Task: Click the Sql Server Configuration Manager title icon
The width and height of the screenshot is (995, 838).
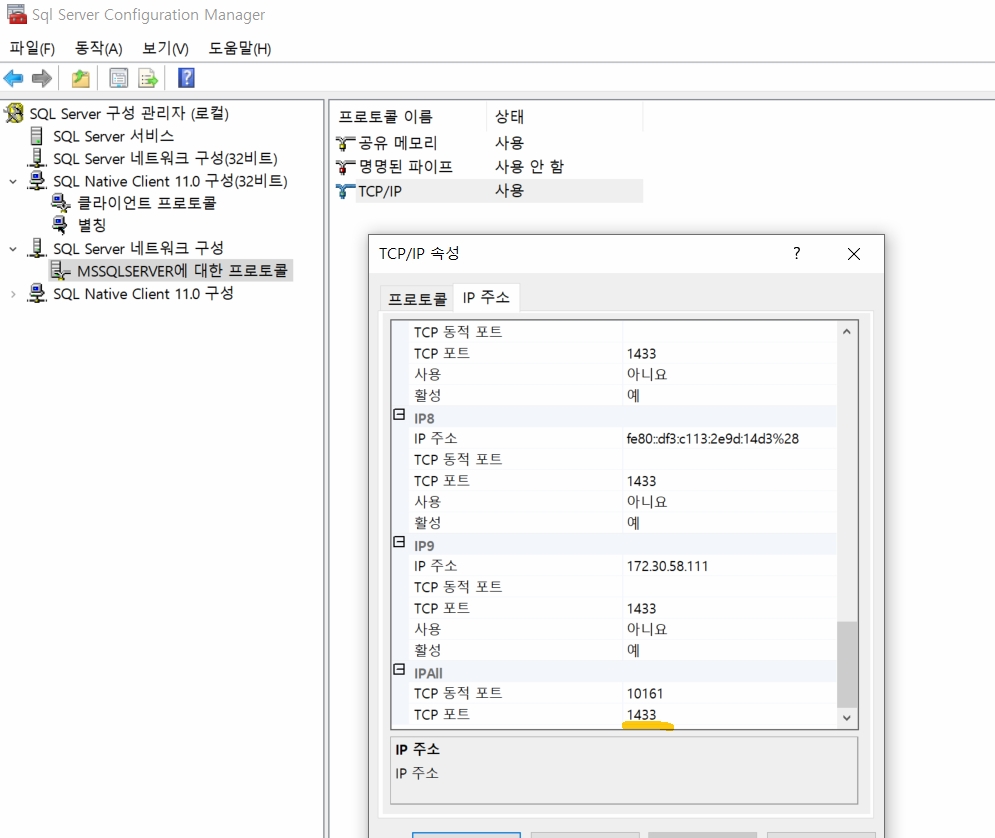Action: pos(16,14)
